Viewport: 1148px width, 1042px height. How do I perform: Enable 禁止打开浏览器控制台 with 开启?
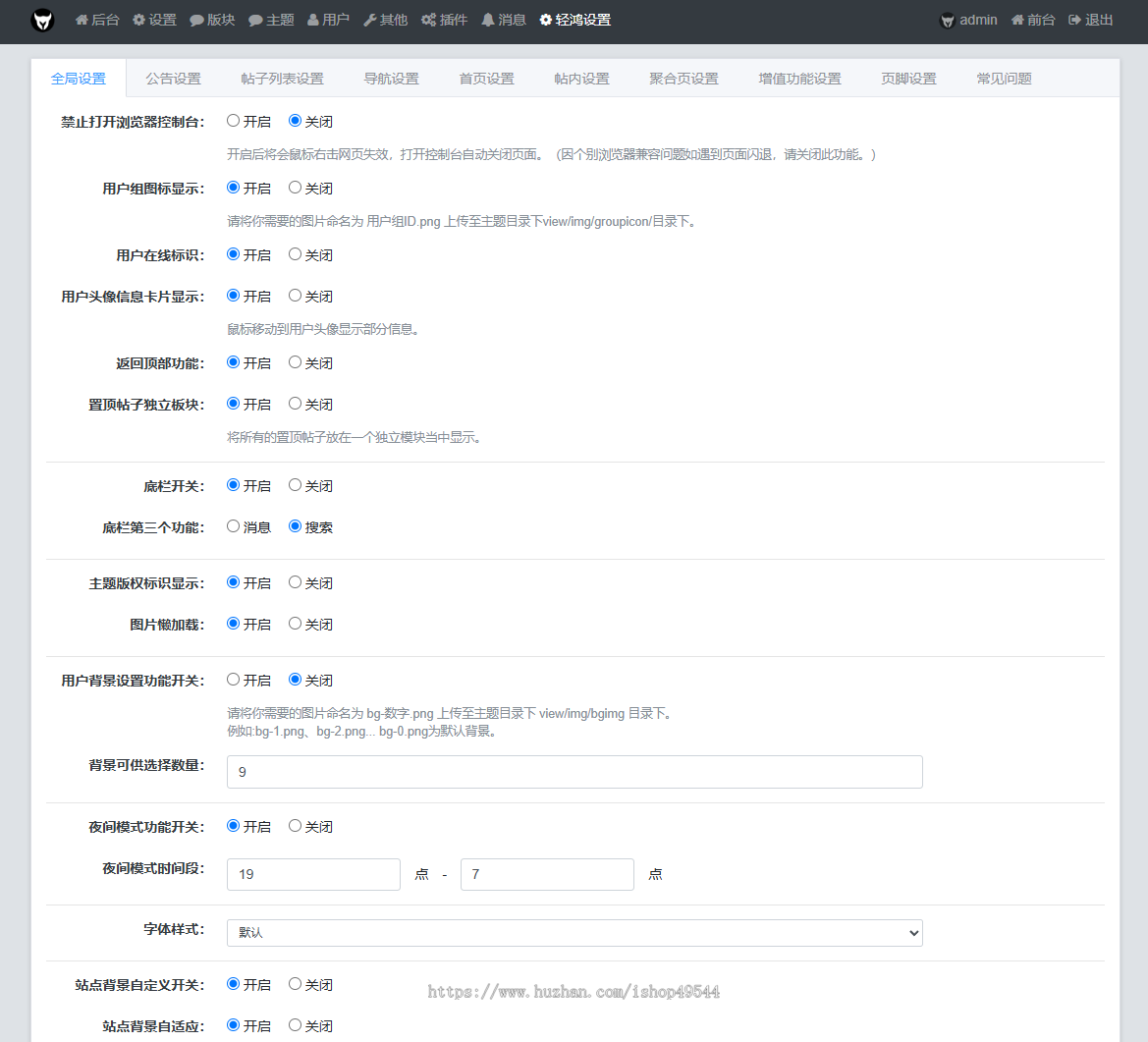point(234,120)
